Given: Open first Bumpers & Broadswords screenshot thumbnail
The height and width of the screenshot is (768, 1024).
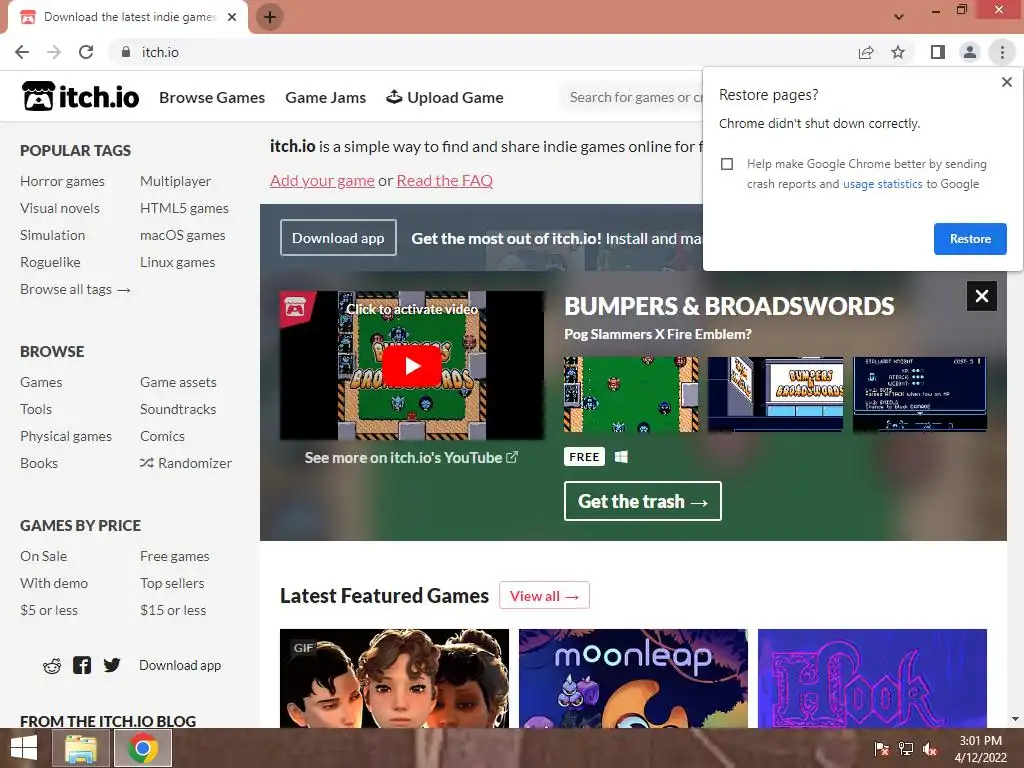Looking at the screenshot, I should [x=631, y=394].
